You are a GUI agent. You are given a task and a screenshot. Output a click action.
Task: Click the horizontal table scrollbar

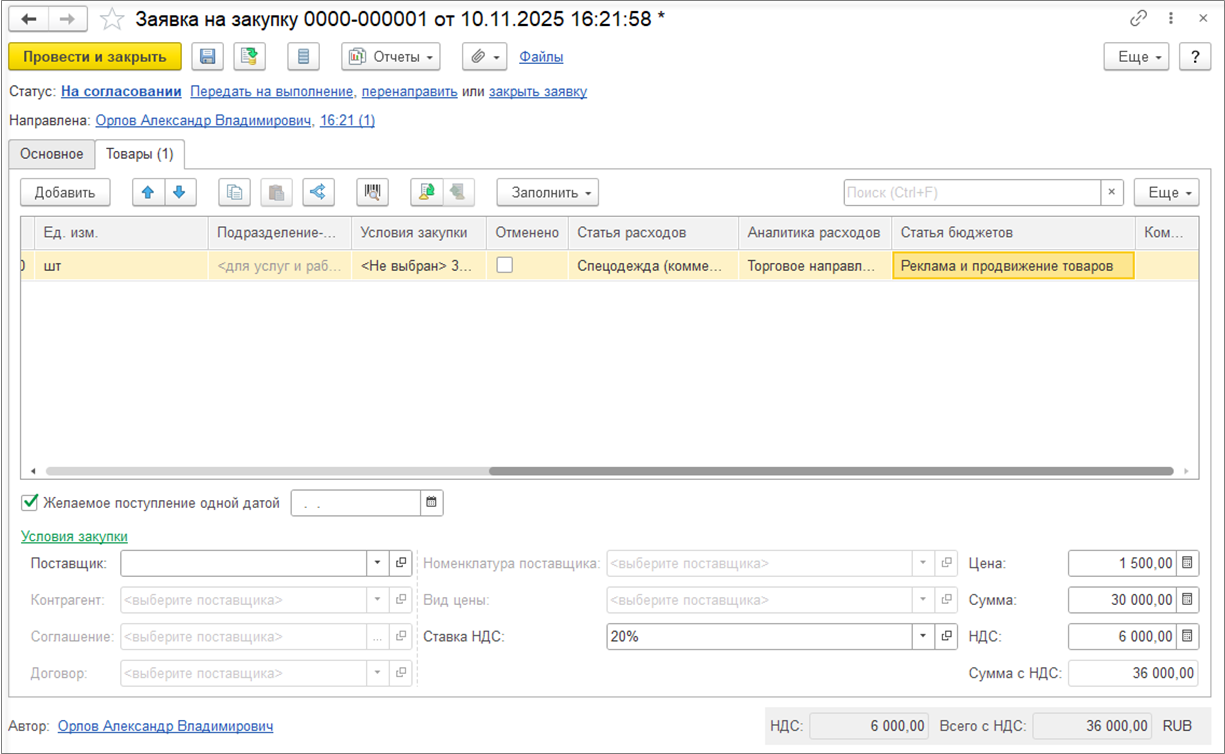(x=830, y=471)
